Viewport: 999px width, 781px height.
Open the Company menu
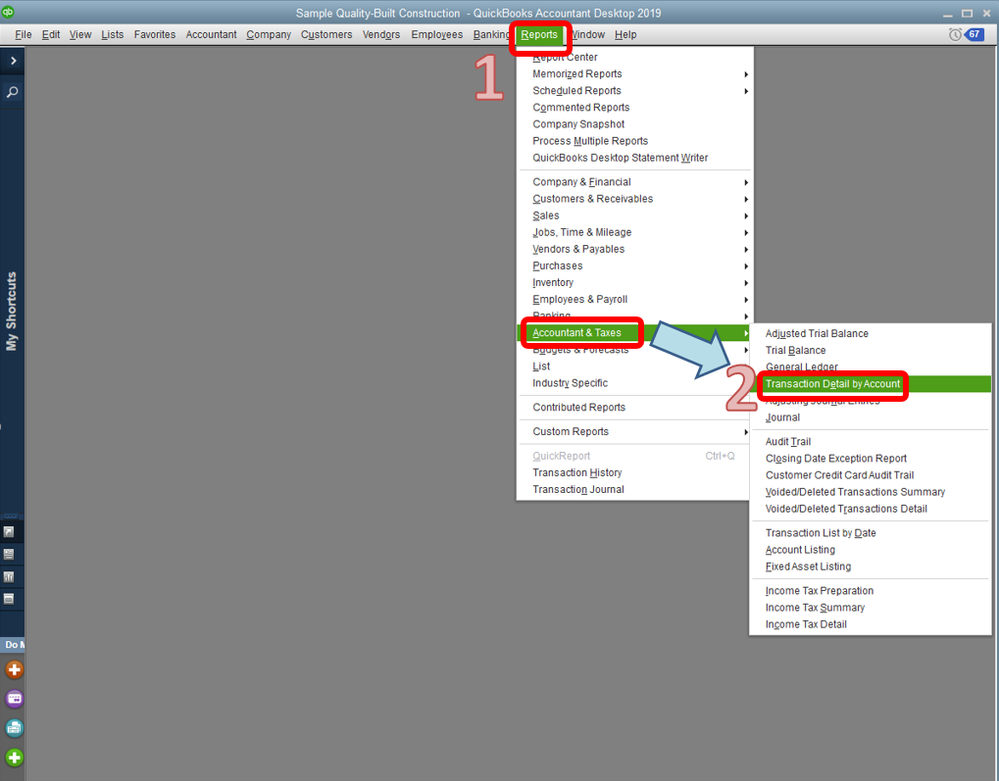pyautogui.click(x=268, y=34)
